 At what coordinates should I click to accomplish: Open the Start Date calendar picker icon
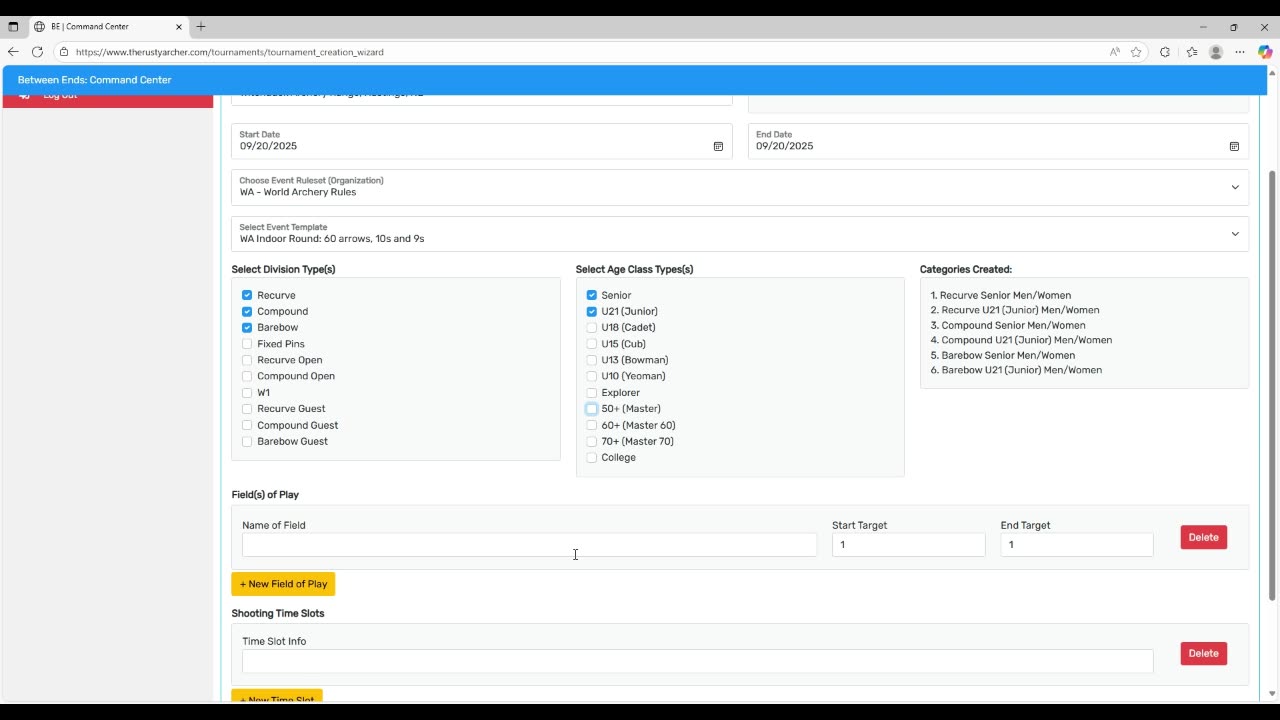(x=718, y=146)
